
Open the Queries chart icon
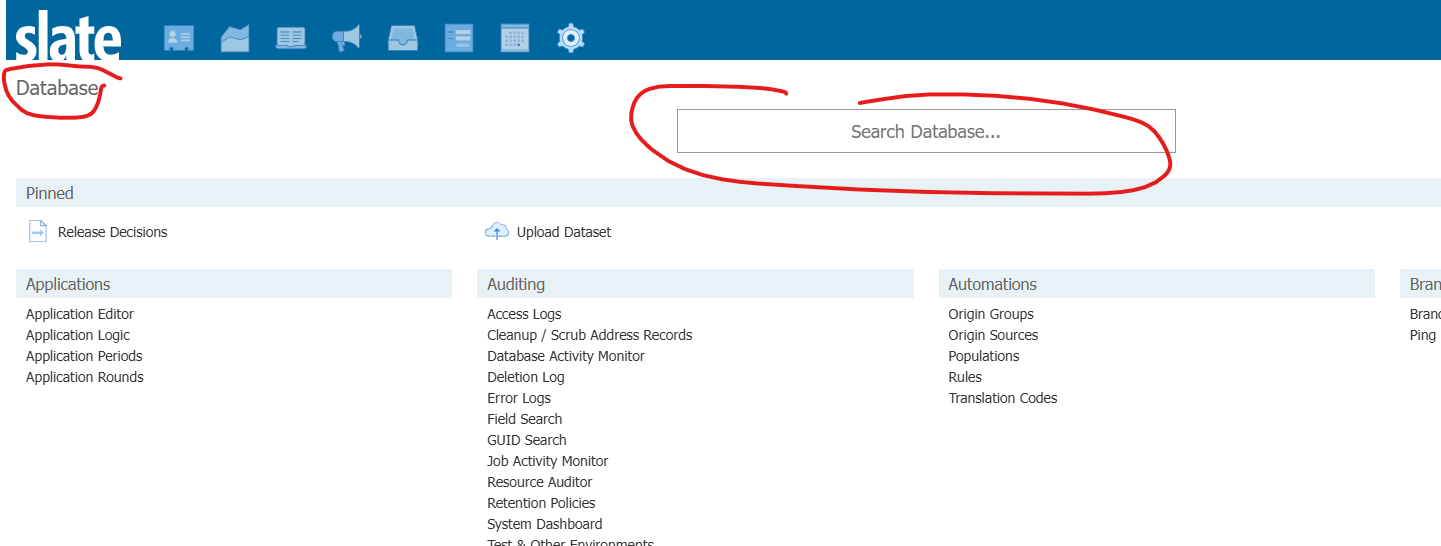235,39
